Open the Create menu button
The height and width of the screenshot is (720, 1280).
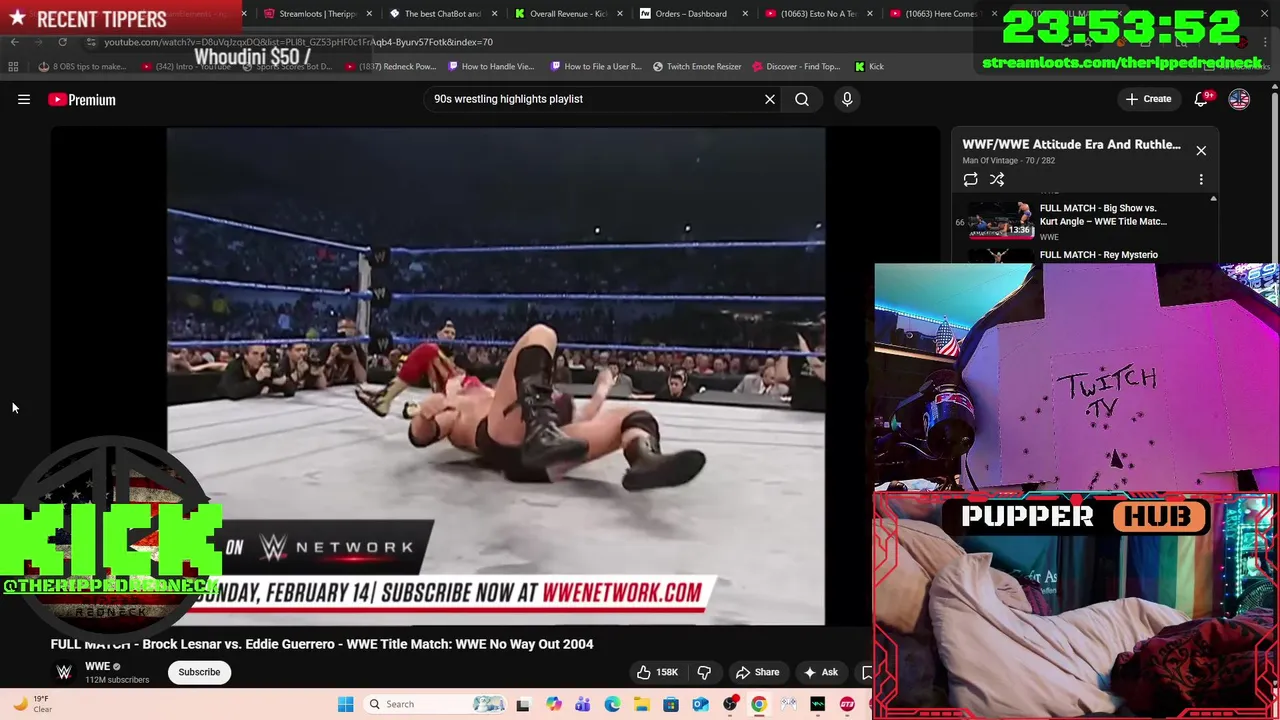pos(1148,99)
